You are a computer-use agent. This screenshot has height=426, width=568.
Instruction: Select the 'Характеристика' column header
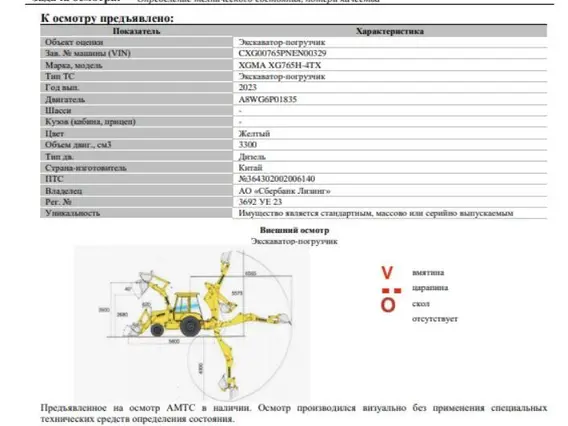click(390, 31)
